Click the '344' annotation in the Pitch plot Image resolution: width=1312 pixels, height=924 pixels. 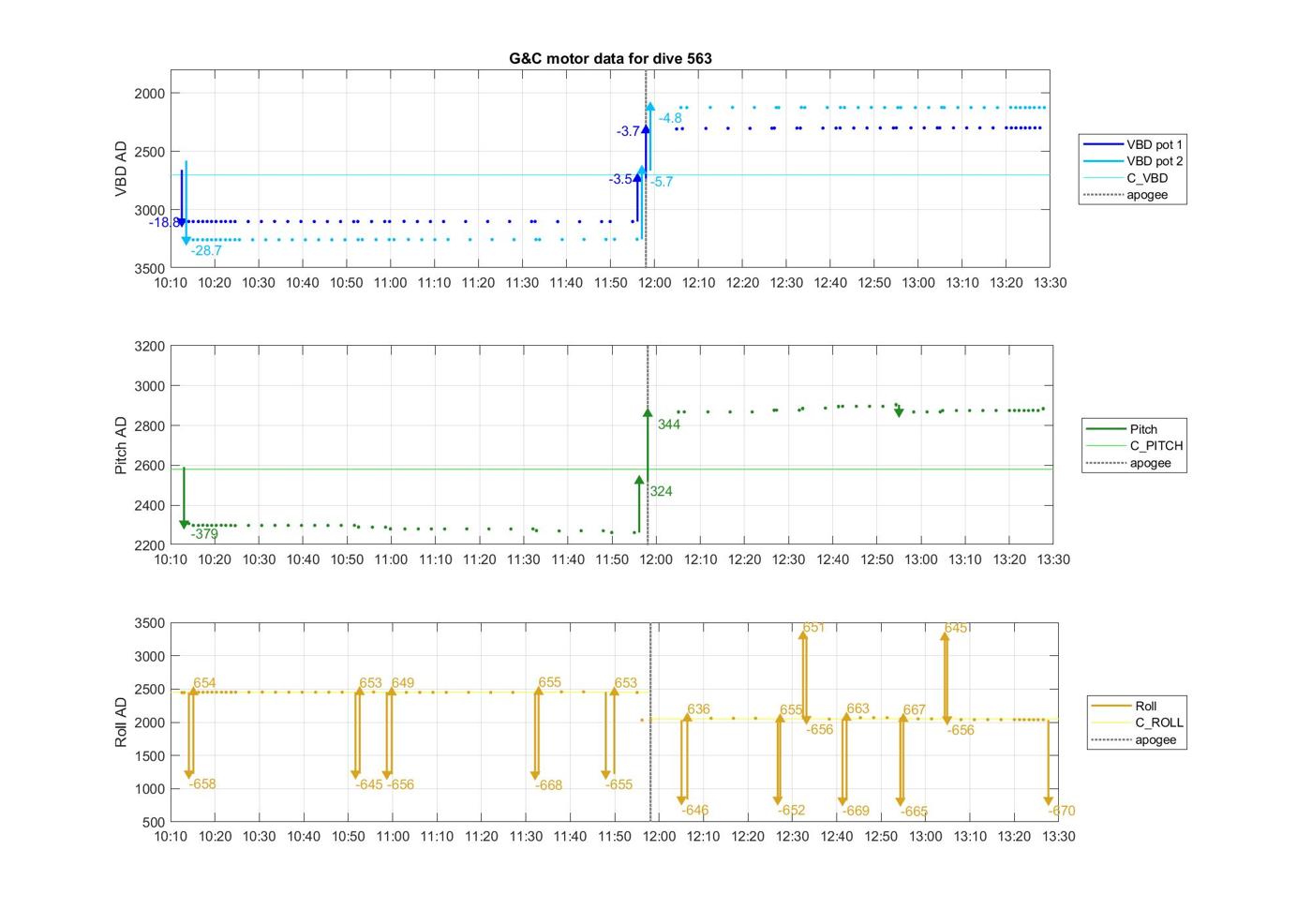click(x=669, y=425)
